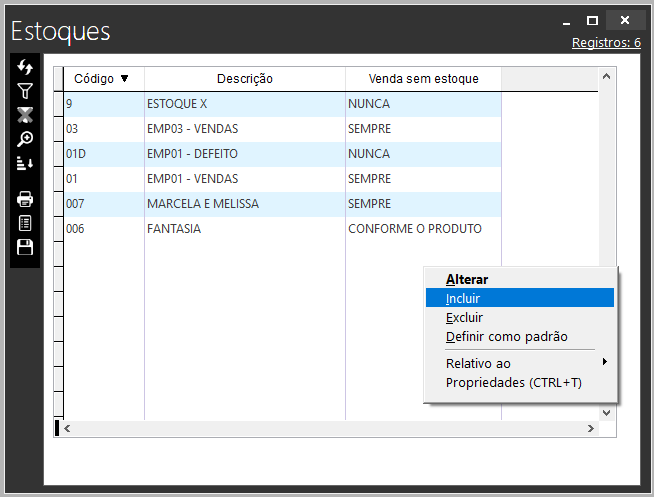
Task: Select Incluir from the context menu
Action: (x=519, y=298)
